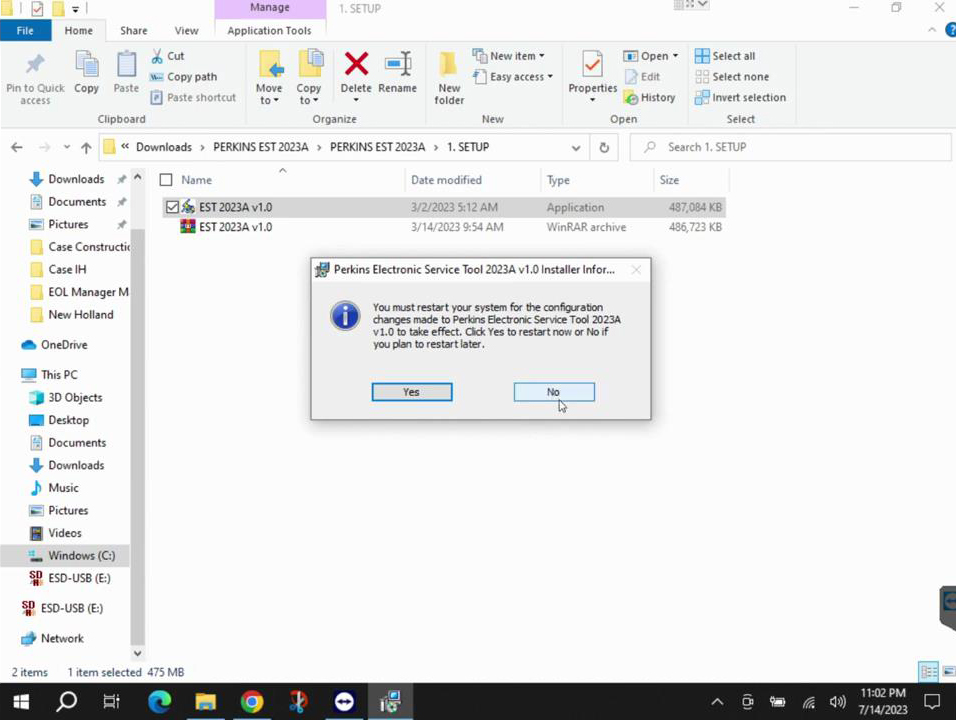Click Select all in ribbon
The image size is (956, 720).
(725, 56)
